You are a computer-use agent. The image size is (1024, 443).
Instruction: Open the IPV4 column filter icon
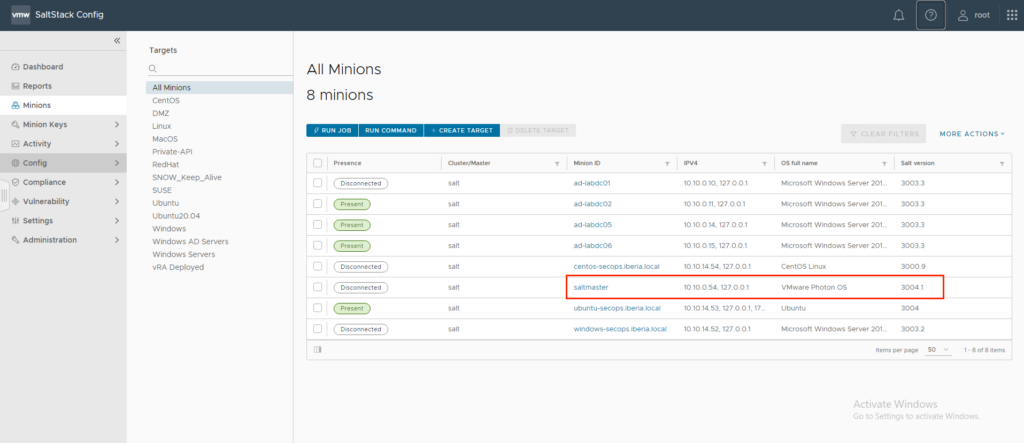[x=764, y=163]
